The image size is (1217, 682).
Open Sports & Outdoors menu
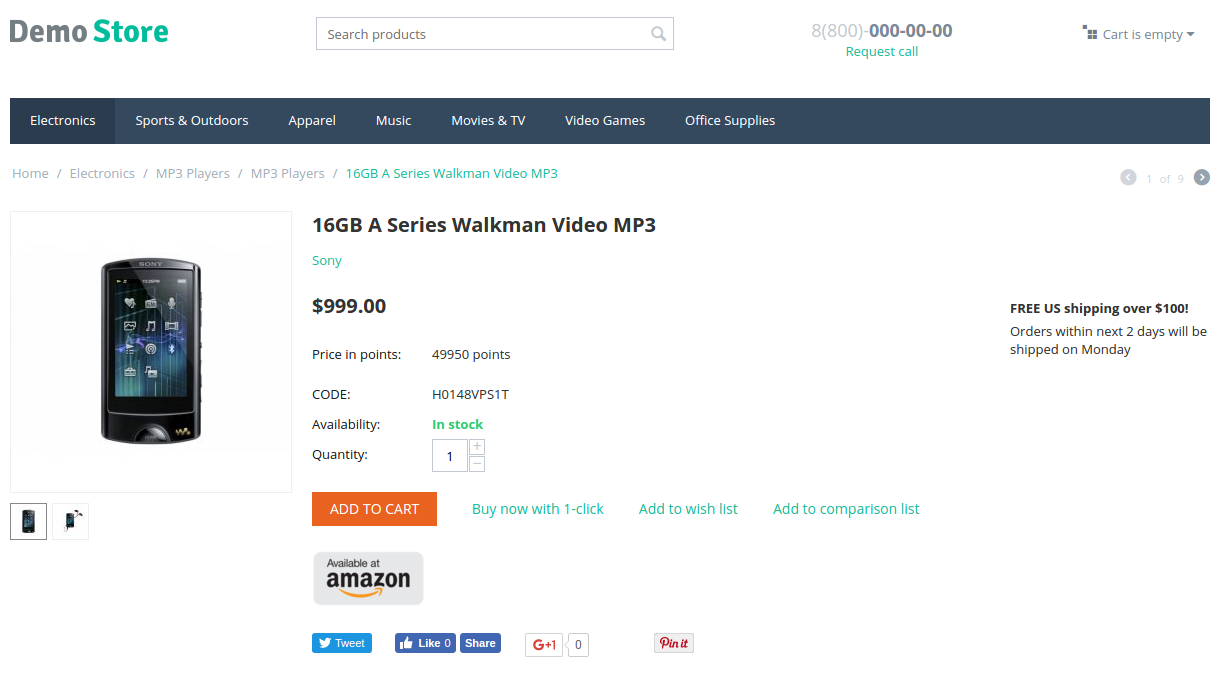[x=192, y=120]
